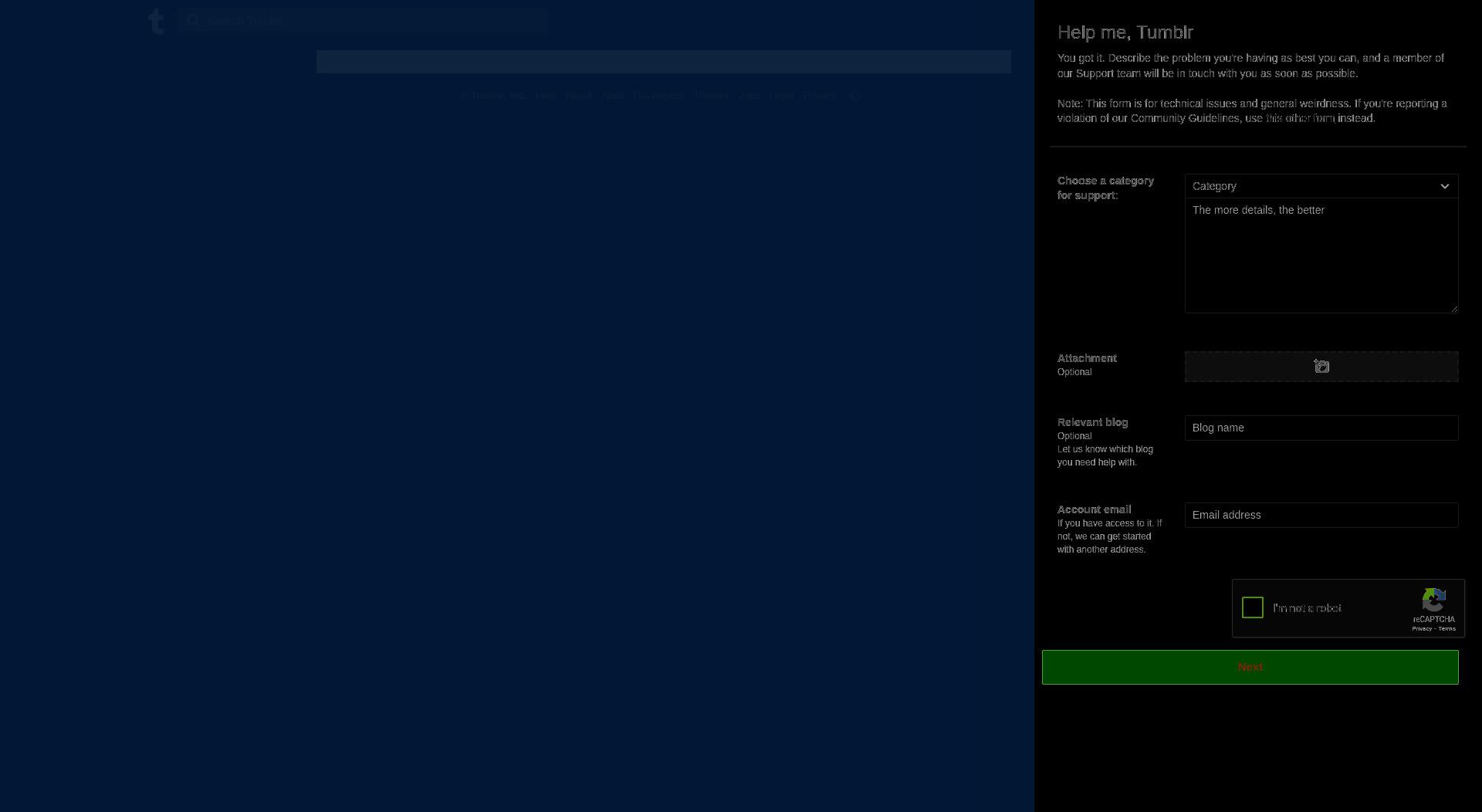Open the About footer link
The height and width of the screenshot is (812, 1482).
[x=578, y=96]
